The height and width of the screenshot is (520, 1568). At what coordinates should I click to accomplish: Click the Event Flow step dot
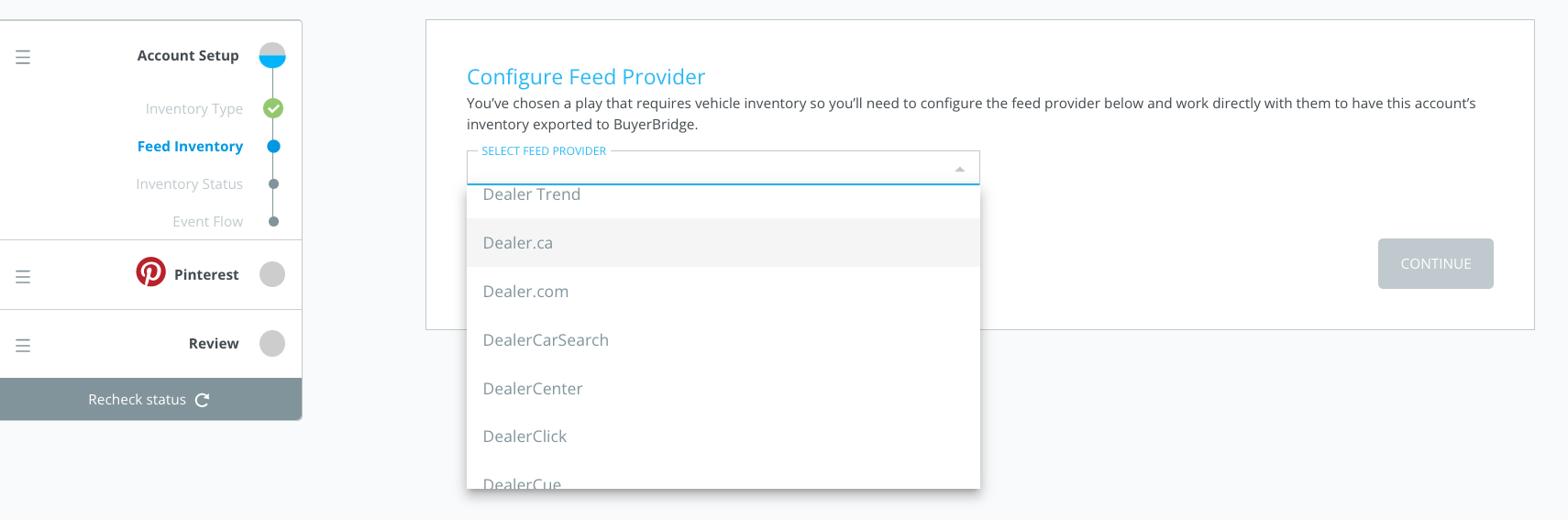pos(273,221)
